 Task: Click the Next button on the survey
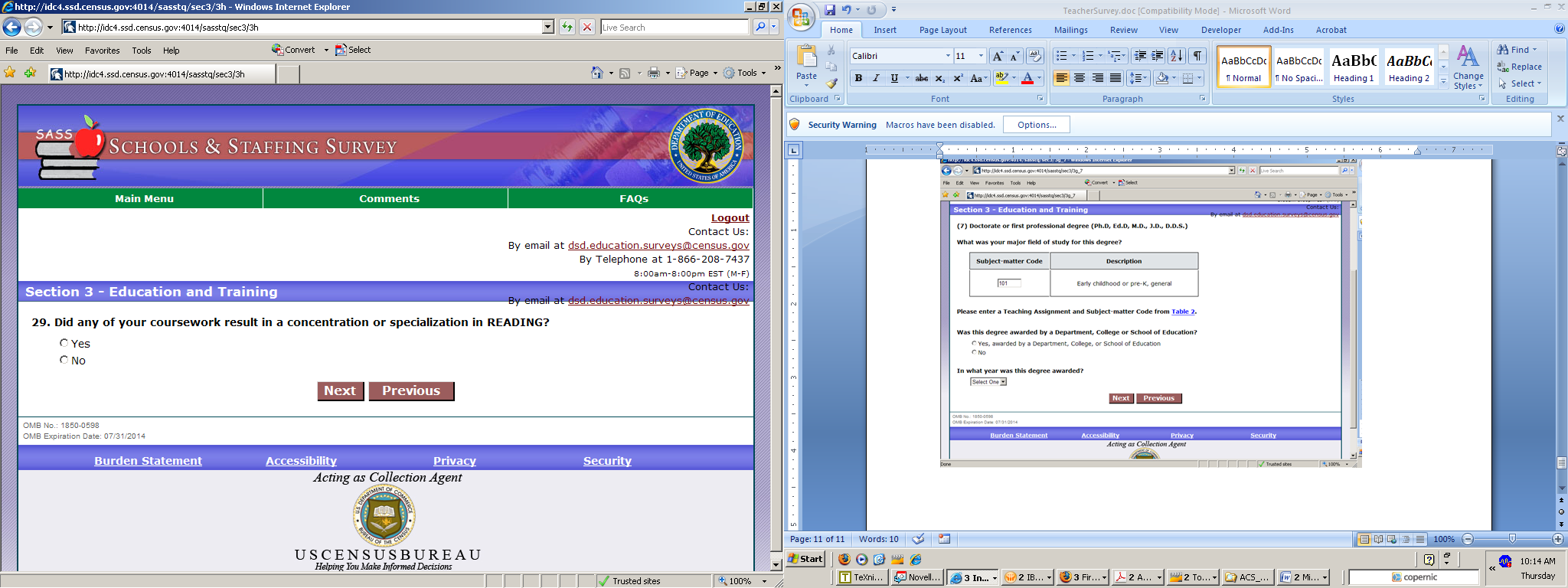pos(340,391)
